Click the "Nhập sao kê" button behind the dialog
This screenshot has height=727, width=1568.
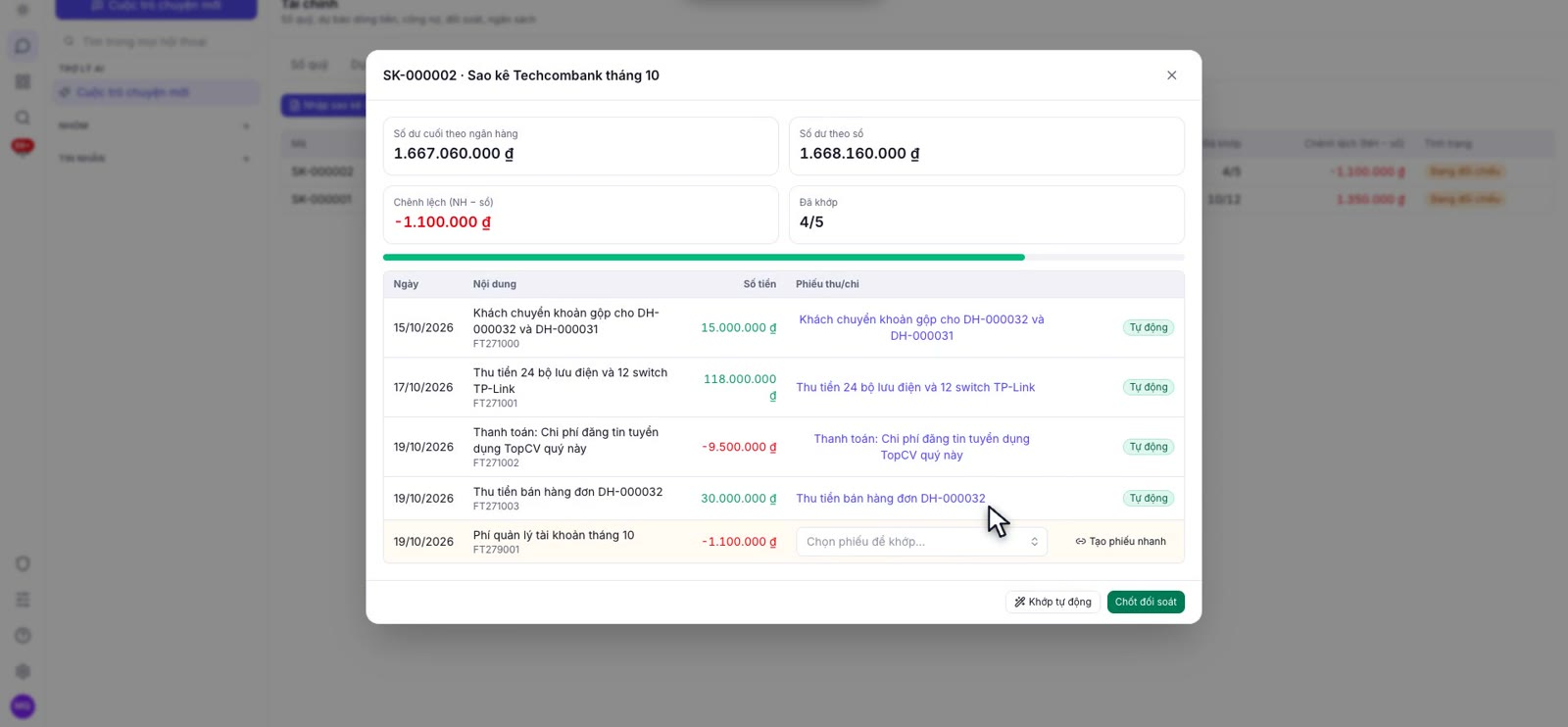(x=323, y=105)
